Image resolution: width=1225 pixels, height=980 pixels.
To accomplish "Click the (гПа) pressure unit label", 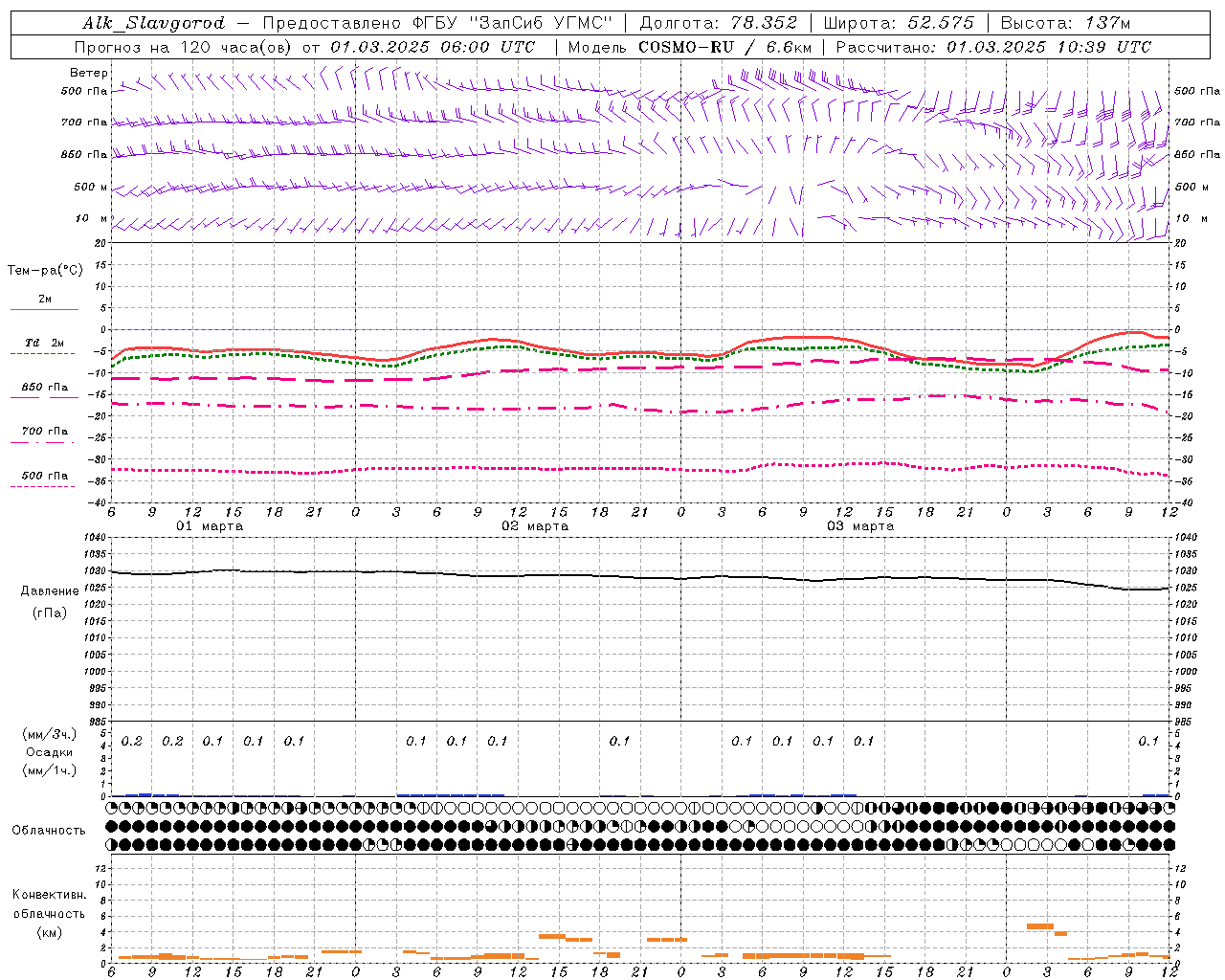I will click(50, 613).
